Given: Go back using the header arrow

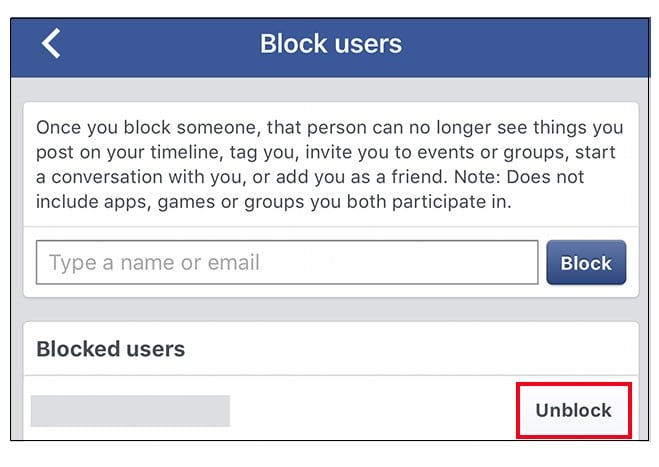Looking at the screenshot, I should tap(51, 43).
